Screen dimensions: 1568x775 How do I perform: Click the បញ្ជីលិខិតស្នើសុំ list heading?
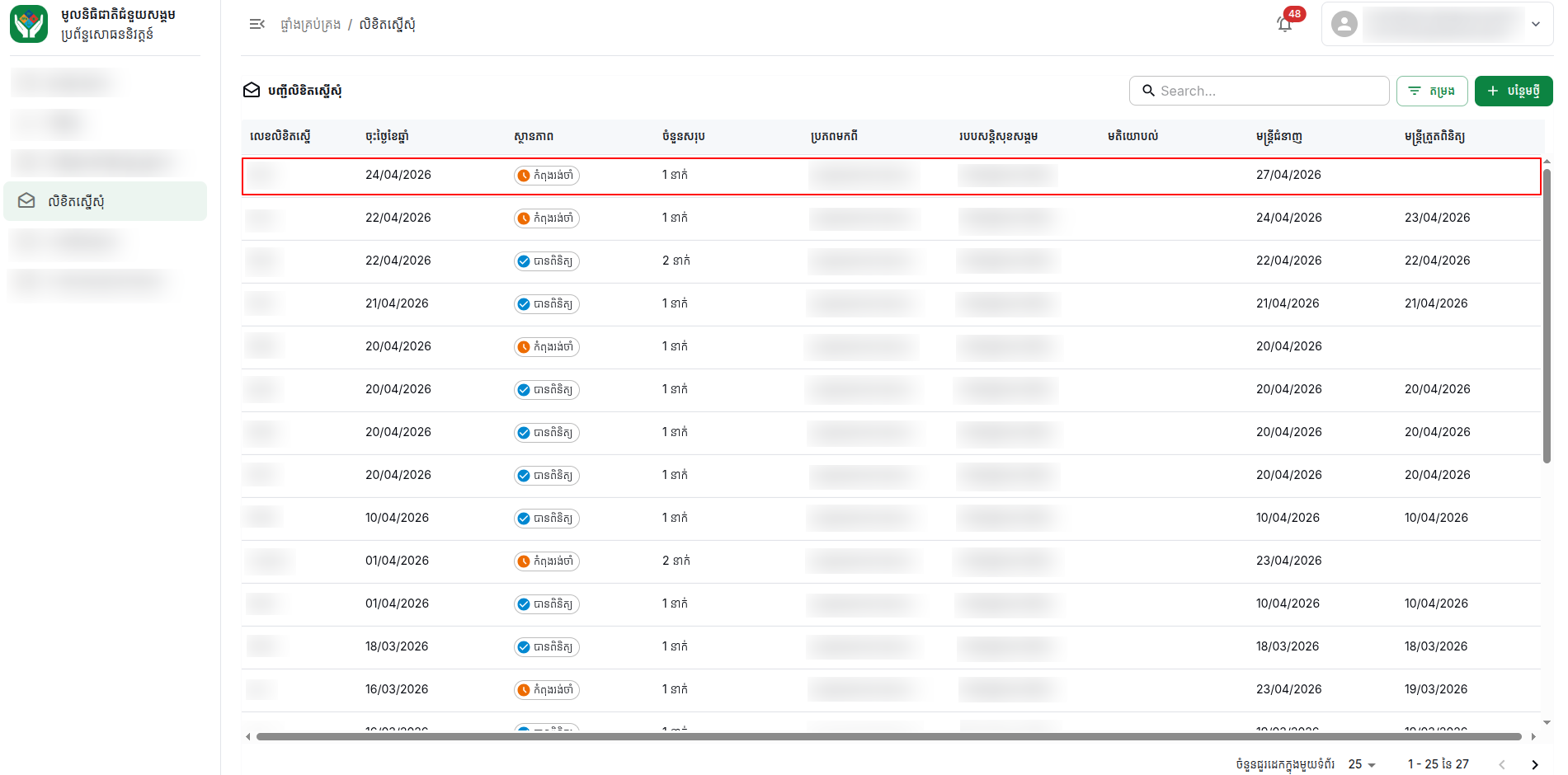click(304, 90)
